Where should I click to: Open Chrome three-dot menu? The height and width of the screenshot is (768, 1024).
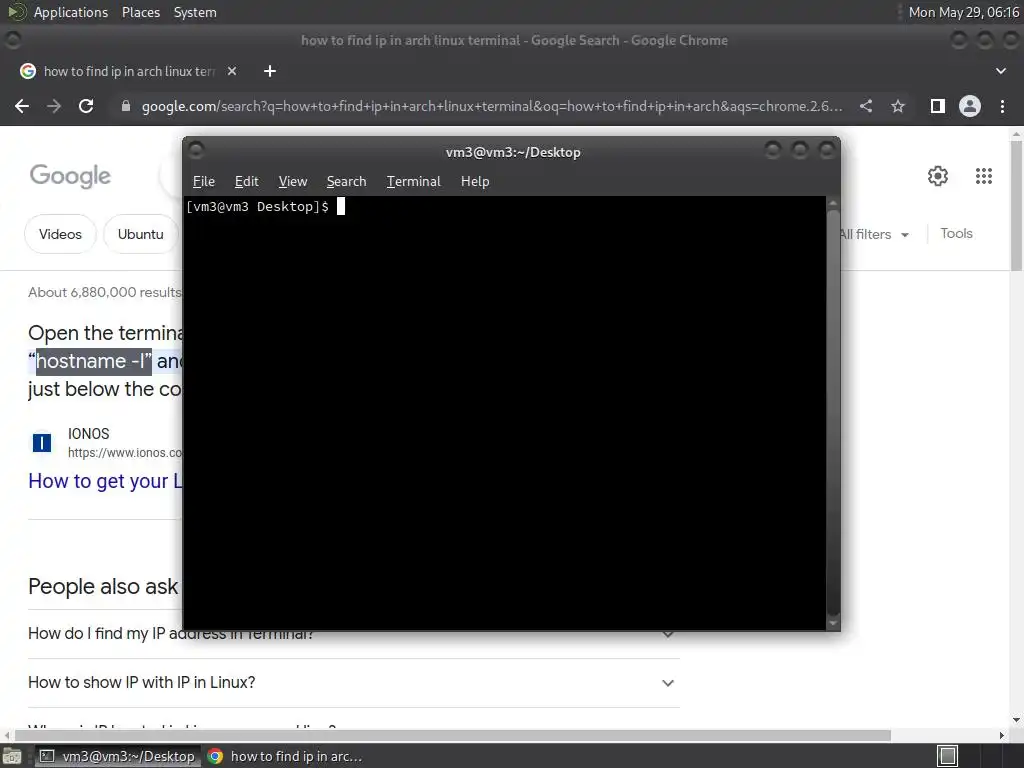click(x=1002, y=106)
